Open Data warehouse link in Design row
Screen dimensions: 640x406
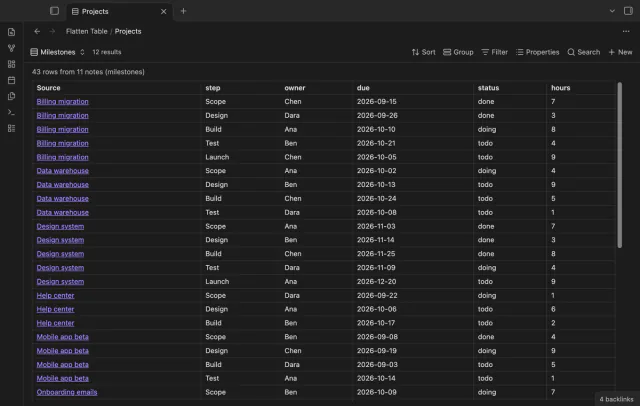(62, 184)
